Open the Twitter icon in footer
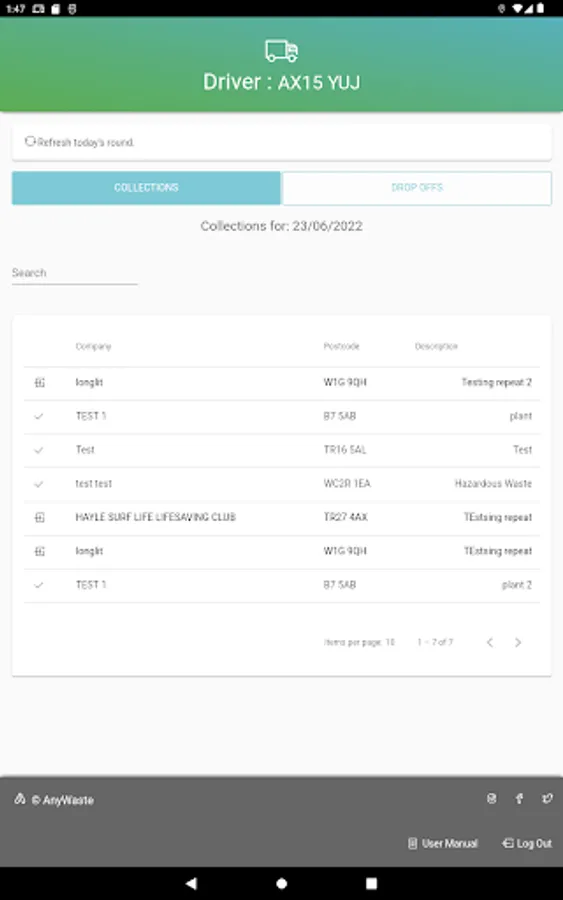 pyautogui.click(x=547, y=798)
